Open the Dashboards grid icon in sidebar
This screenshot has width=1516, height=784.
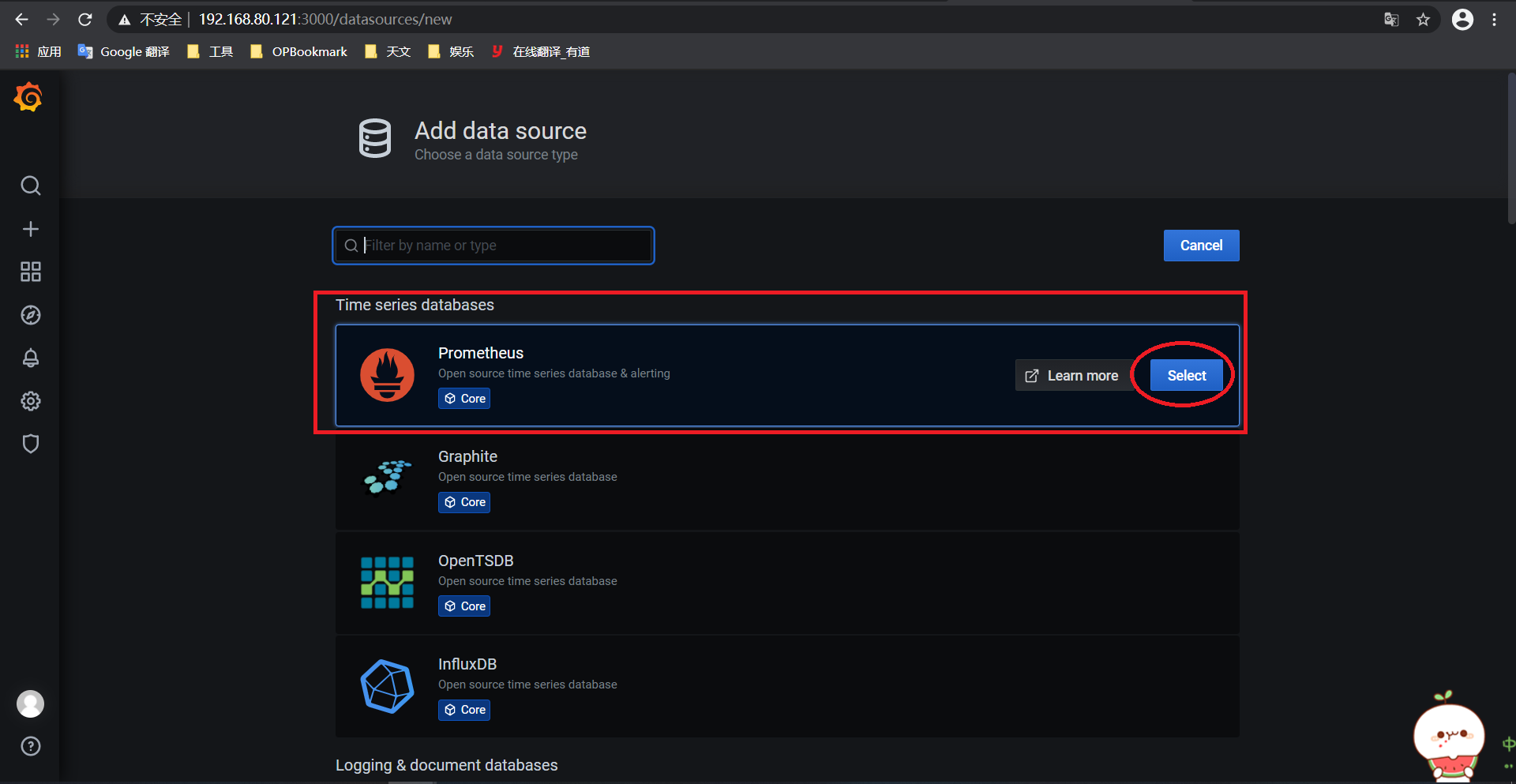pyautogui.click(x=31, y=272)
